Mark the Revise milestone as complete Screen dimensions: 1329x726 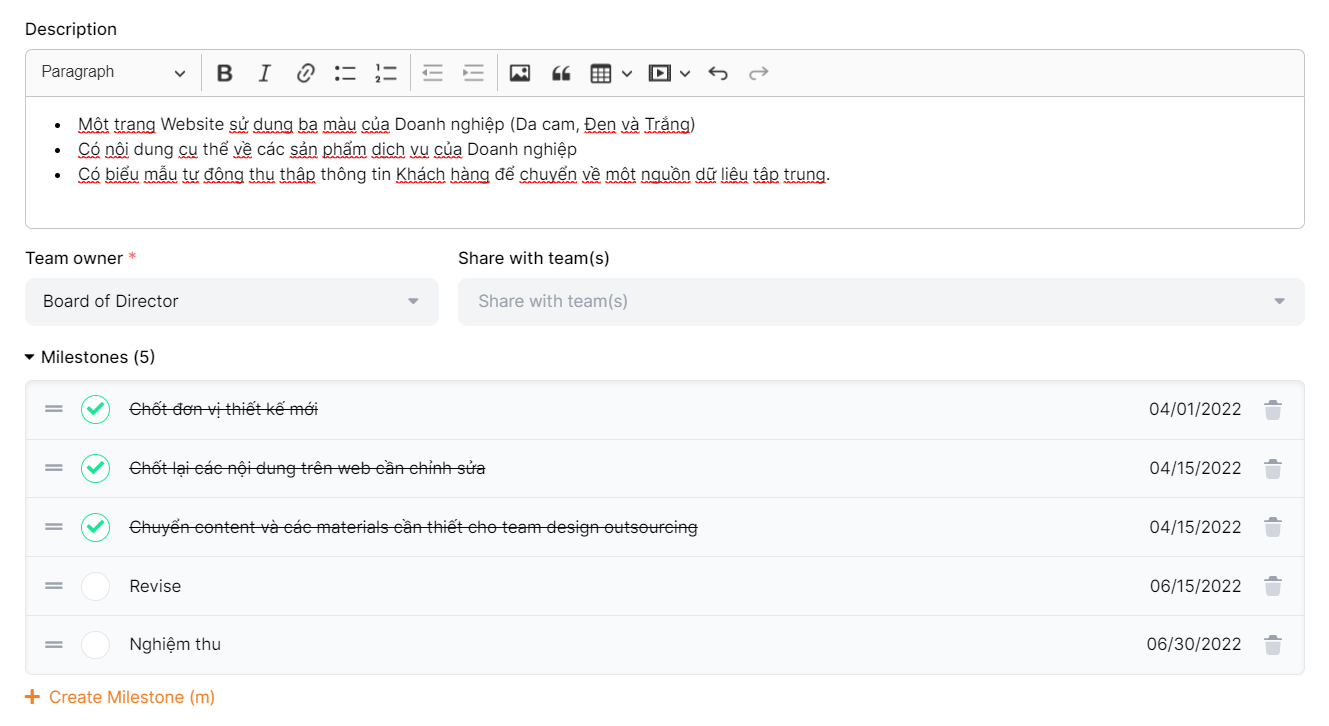[95, 586]
